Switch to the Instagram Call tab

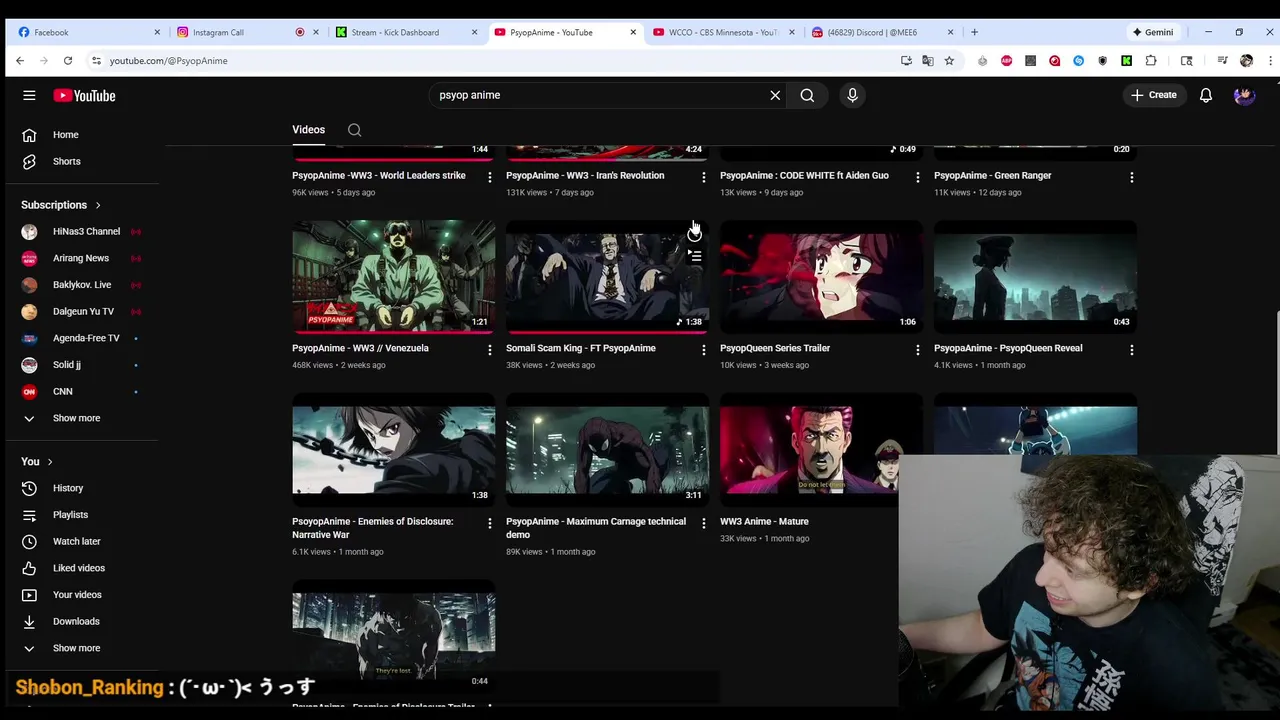pyautogui.click(x=247, y=32)
